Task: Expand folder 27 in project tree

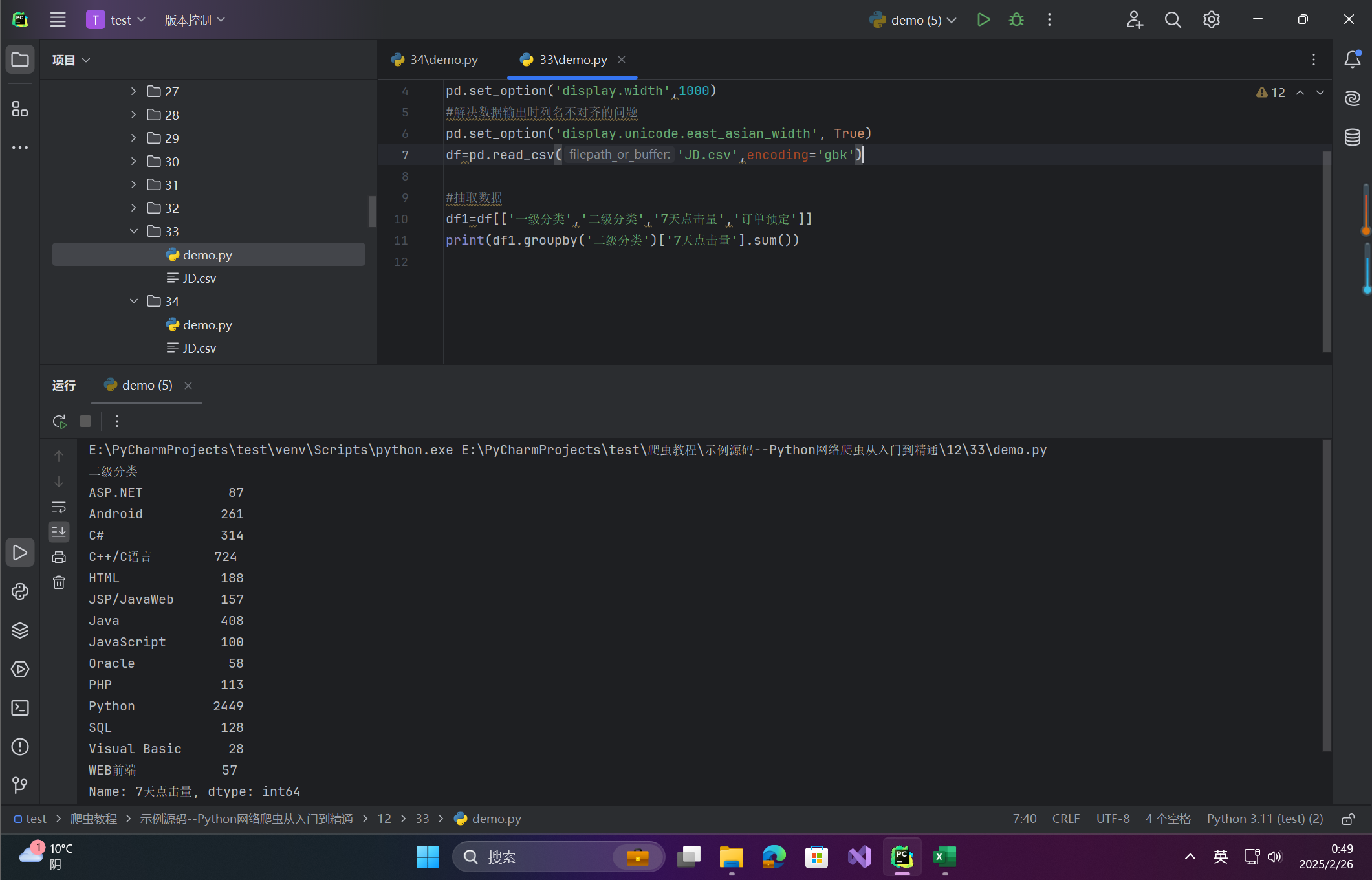Action: click(x=133, y=91)
